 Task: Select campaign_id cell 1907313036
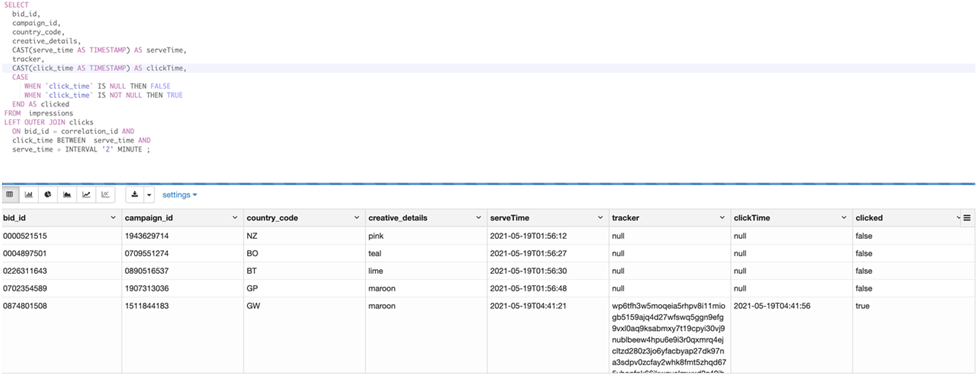tap(182, 289)
